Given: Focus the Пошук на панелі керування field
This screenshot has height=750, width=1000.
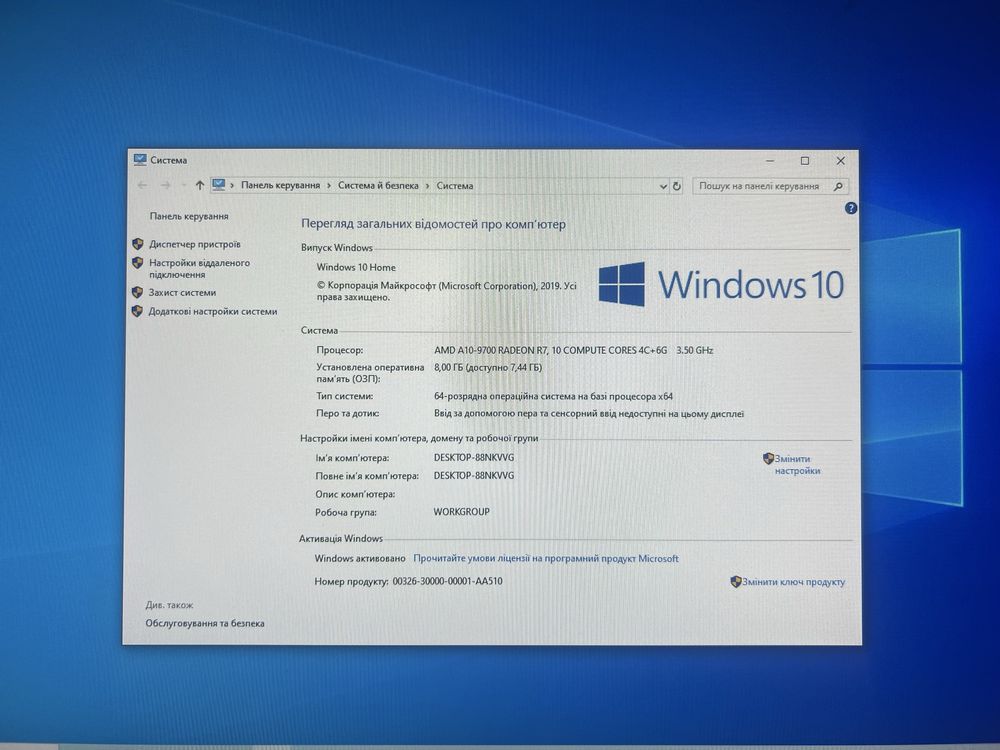Looking at the screenshot, I should coord(770,186).
